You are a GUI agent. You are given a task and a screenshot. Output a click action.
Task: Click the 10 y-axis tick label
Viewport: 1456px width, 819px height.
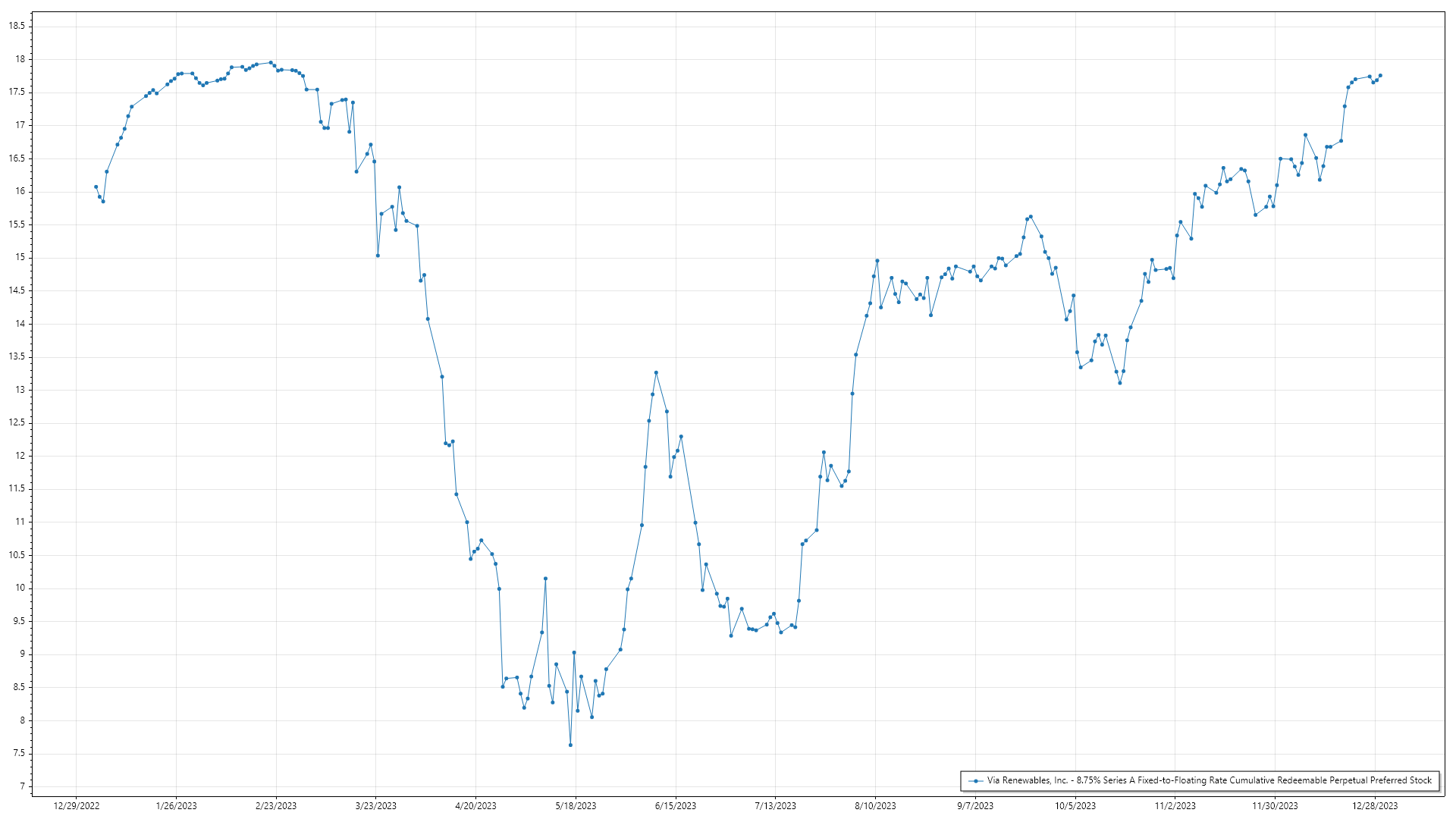[x=20, y=588]
